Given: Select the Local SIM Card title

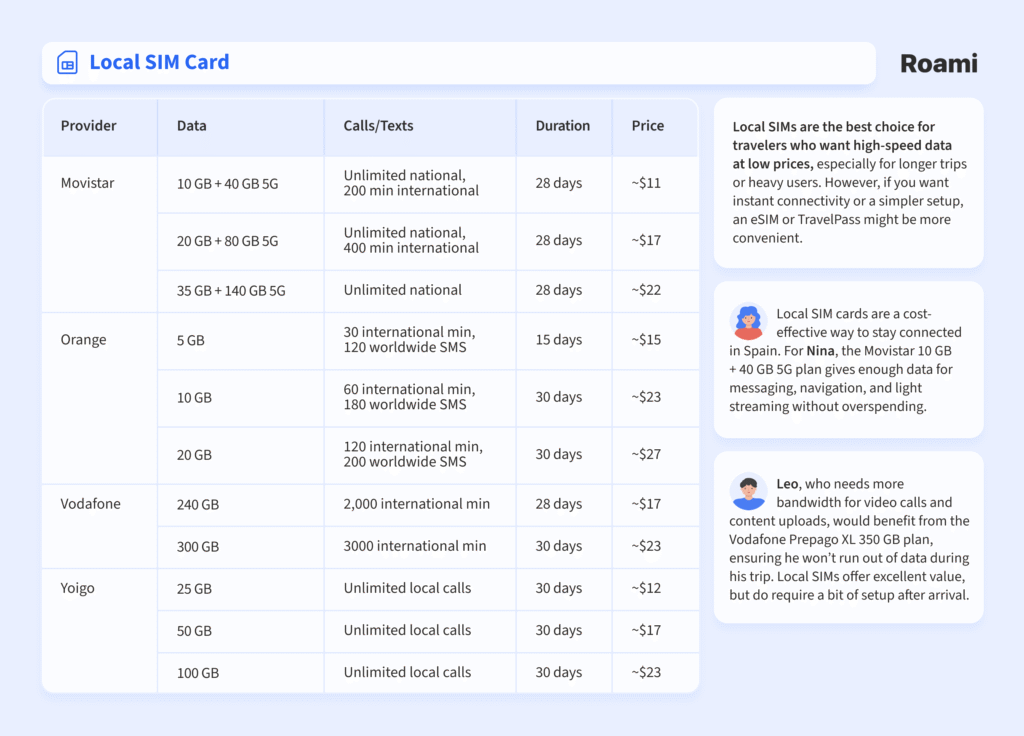Looking at the screenshot, I should coord(159,62).
